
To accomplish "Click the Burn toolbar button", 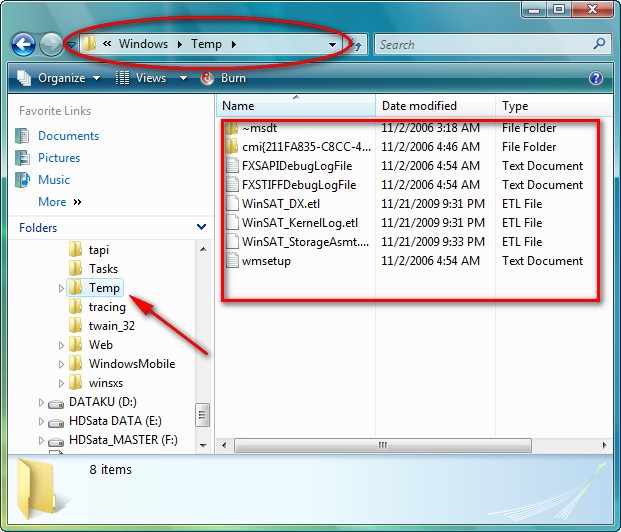I will tap(223, 78).
